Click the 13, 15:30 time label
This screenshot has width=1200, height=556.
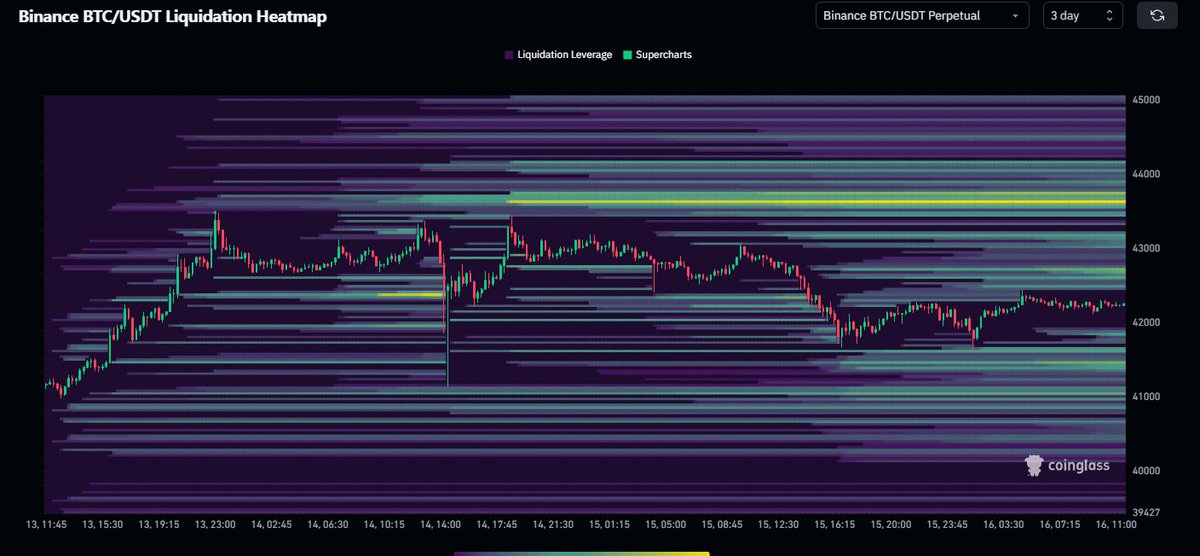(x=102, y=524)
